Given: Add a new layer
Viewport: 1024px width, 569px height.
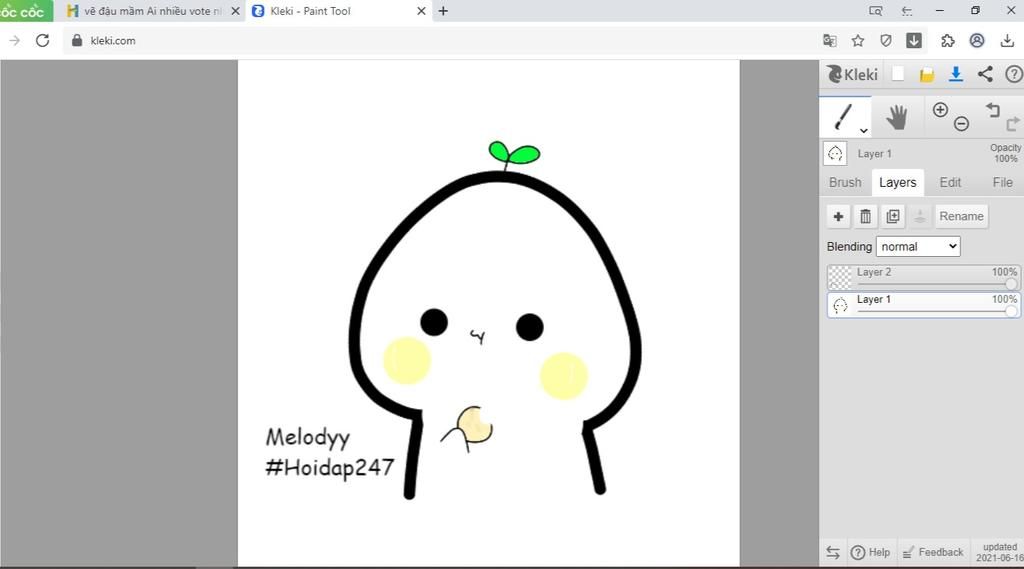Looking at the screenshot, I should (838, 216).
